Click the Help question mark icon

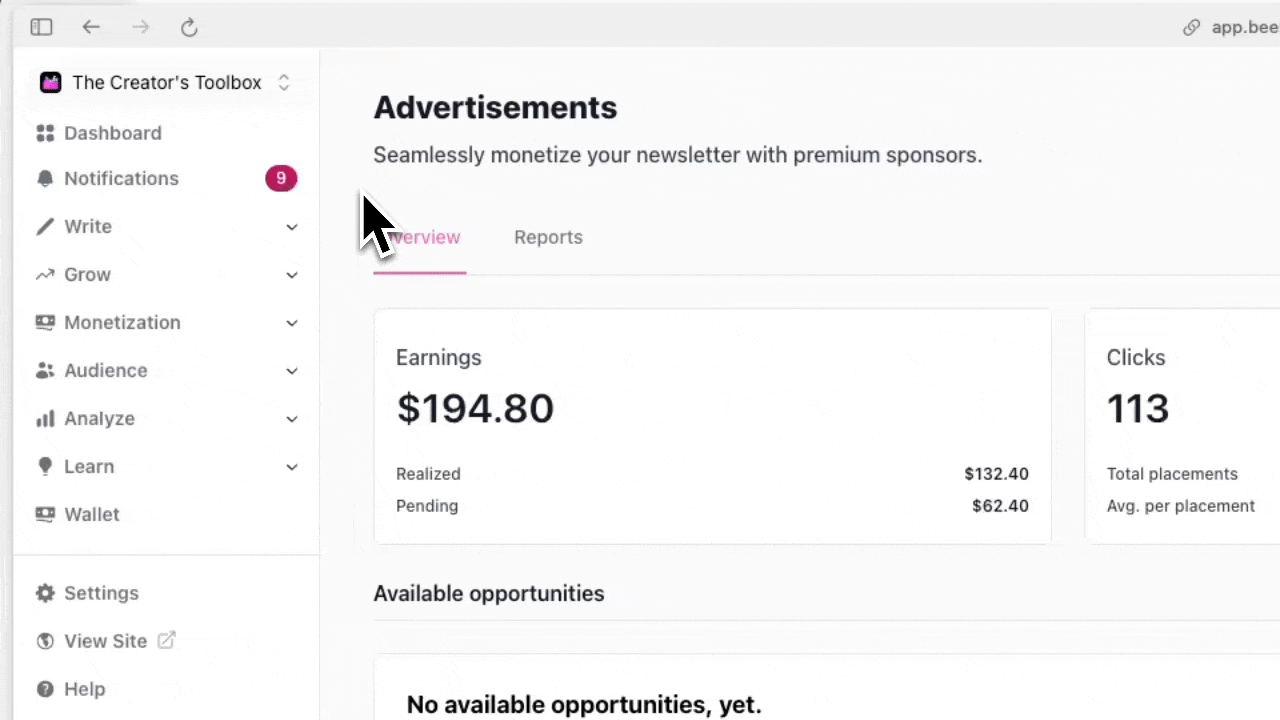point(45,689)
